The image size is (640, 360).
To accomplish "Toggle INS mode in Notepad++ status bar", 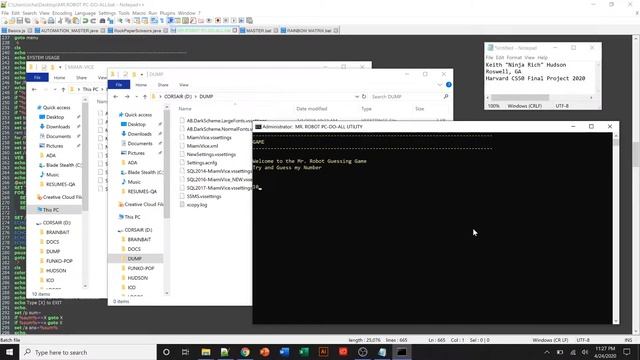I will pos(628,340).
